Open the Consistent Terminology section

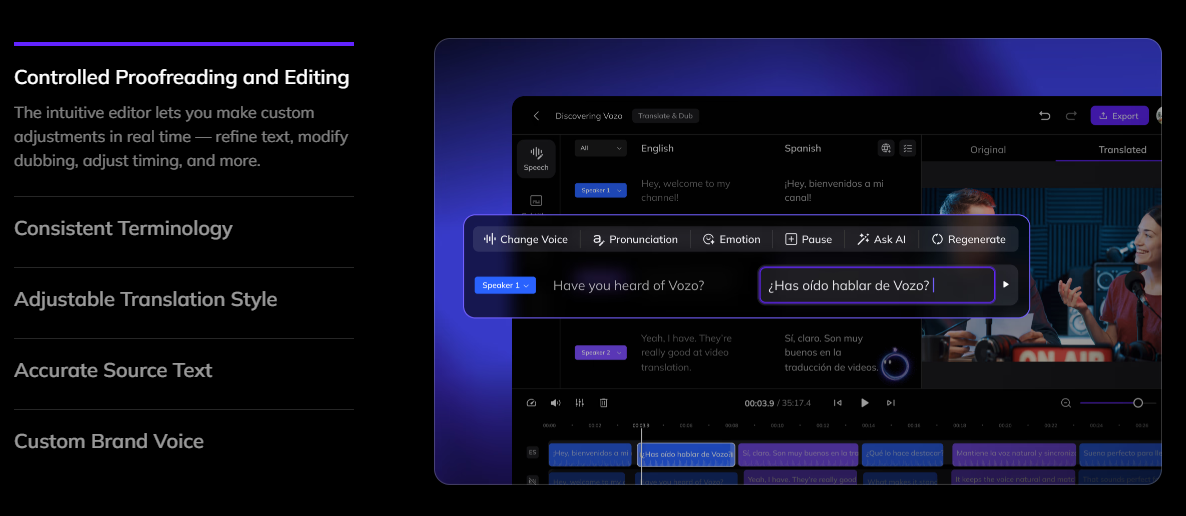(x=123, y=228)
